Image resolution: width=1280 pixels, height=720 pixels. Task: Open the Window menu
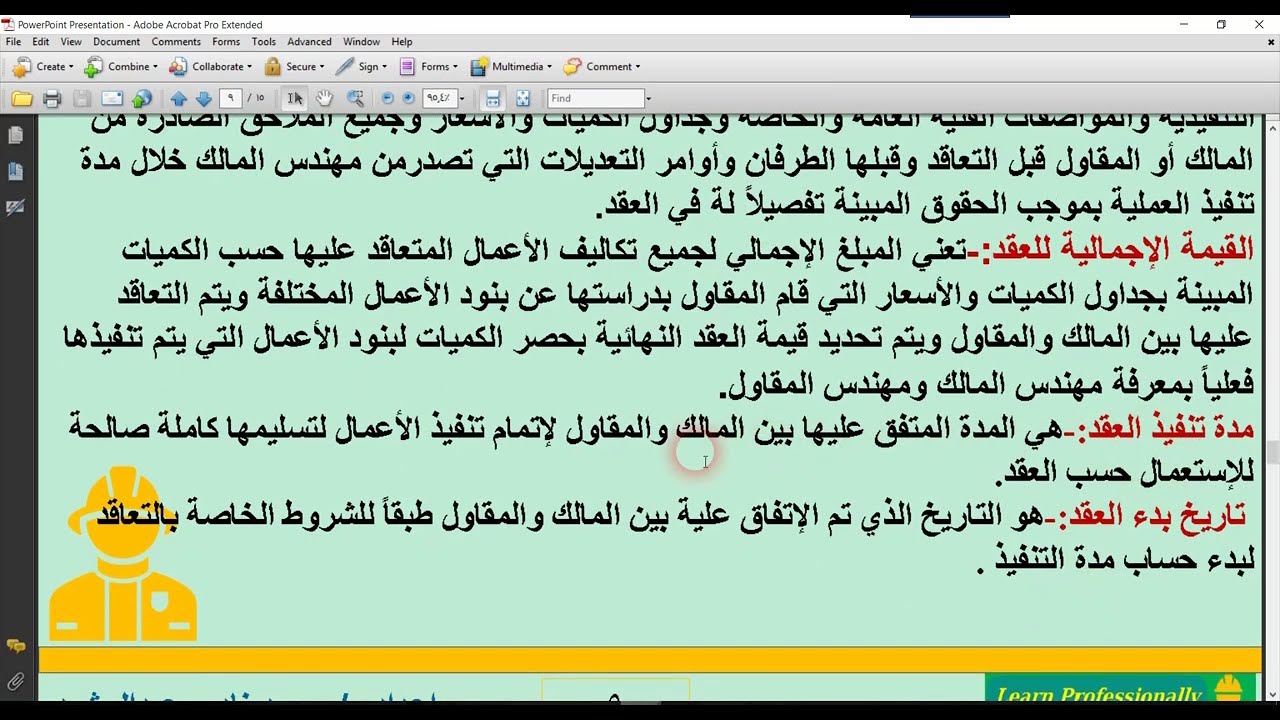361,42
